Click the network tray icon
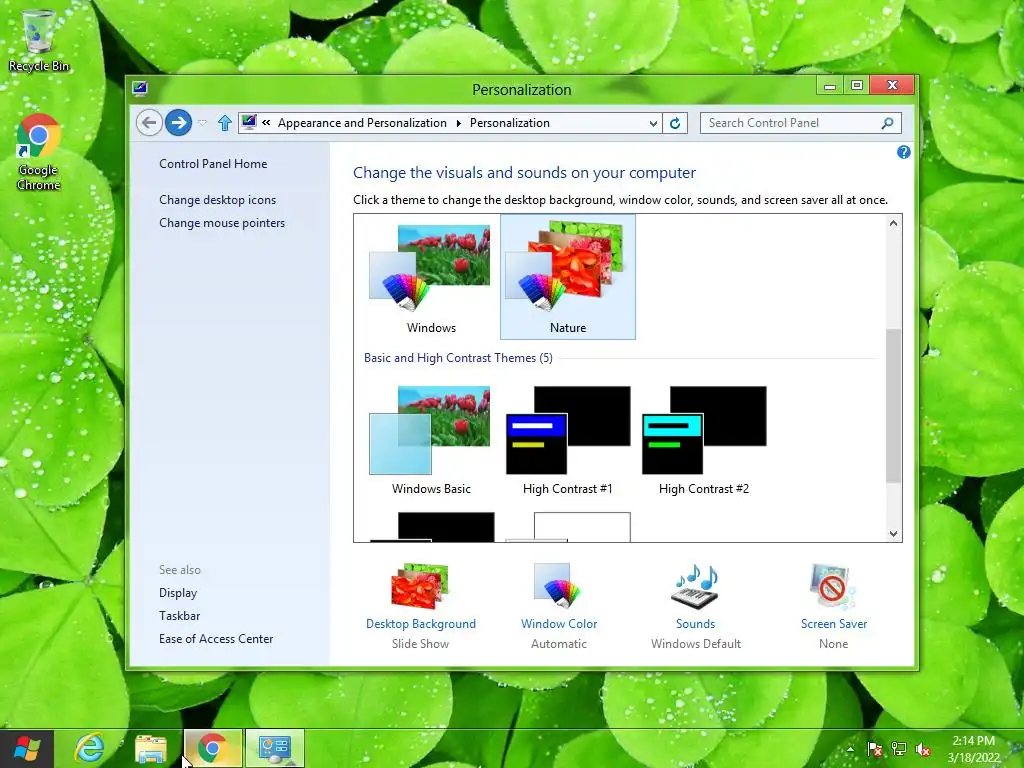Screen dimensions: 1024x768 (x=899, y=749)
